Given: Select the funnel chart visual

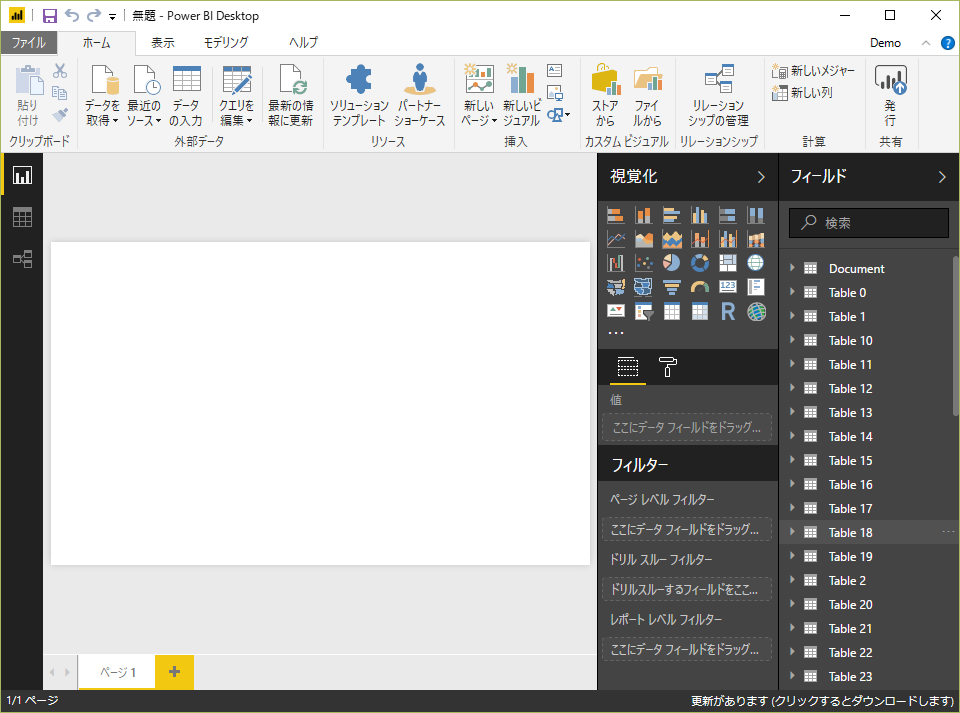Looking at the screenshot, I should pyautogui.click(x=672, y=287).
